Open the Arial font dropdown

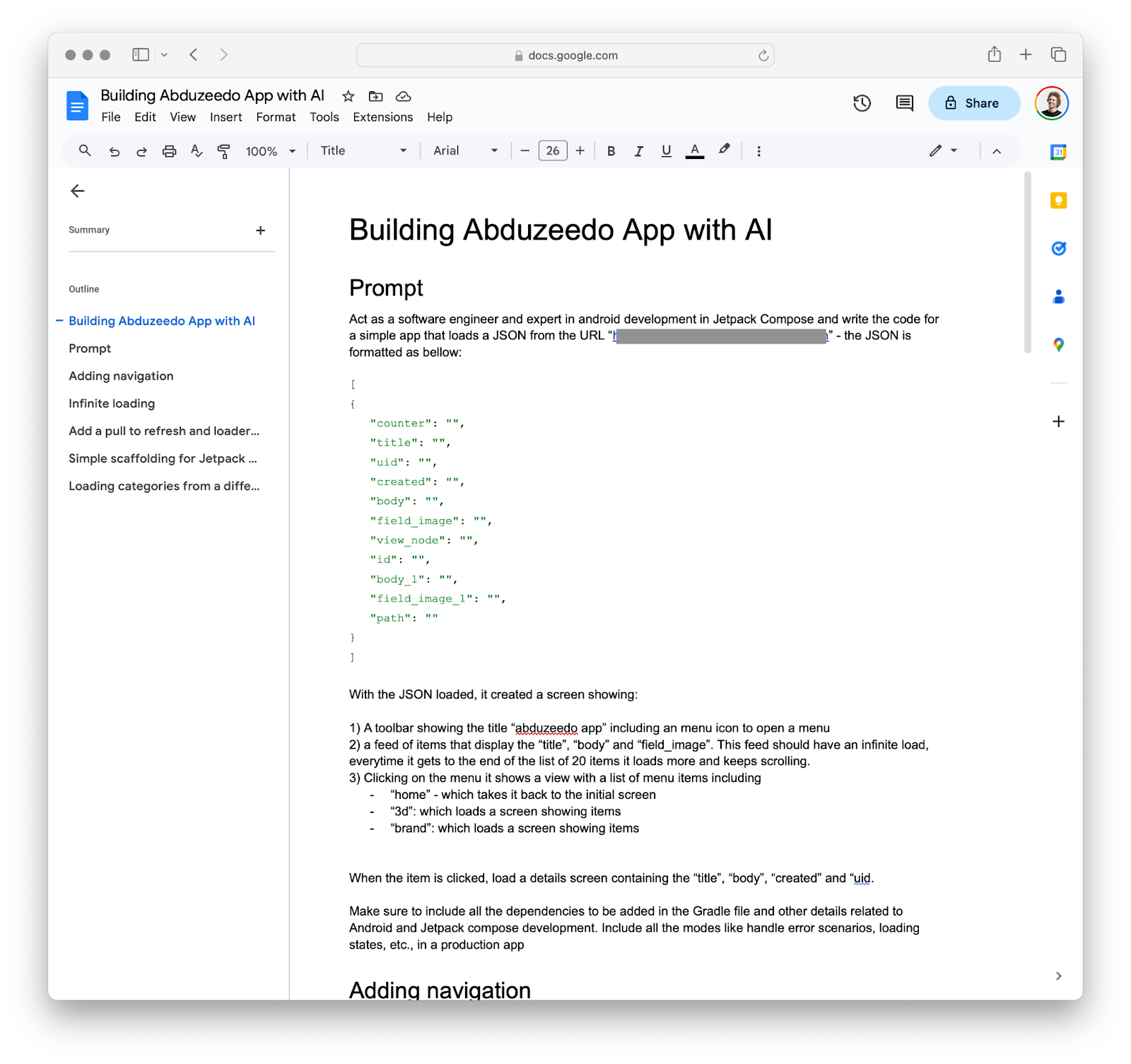466,151
